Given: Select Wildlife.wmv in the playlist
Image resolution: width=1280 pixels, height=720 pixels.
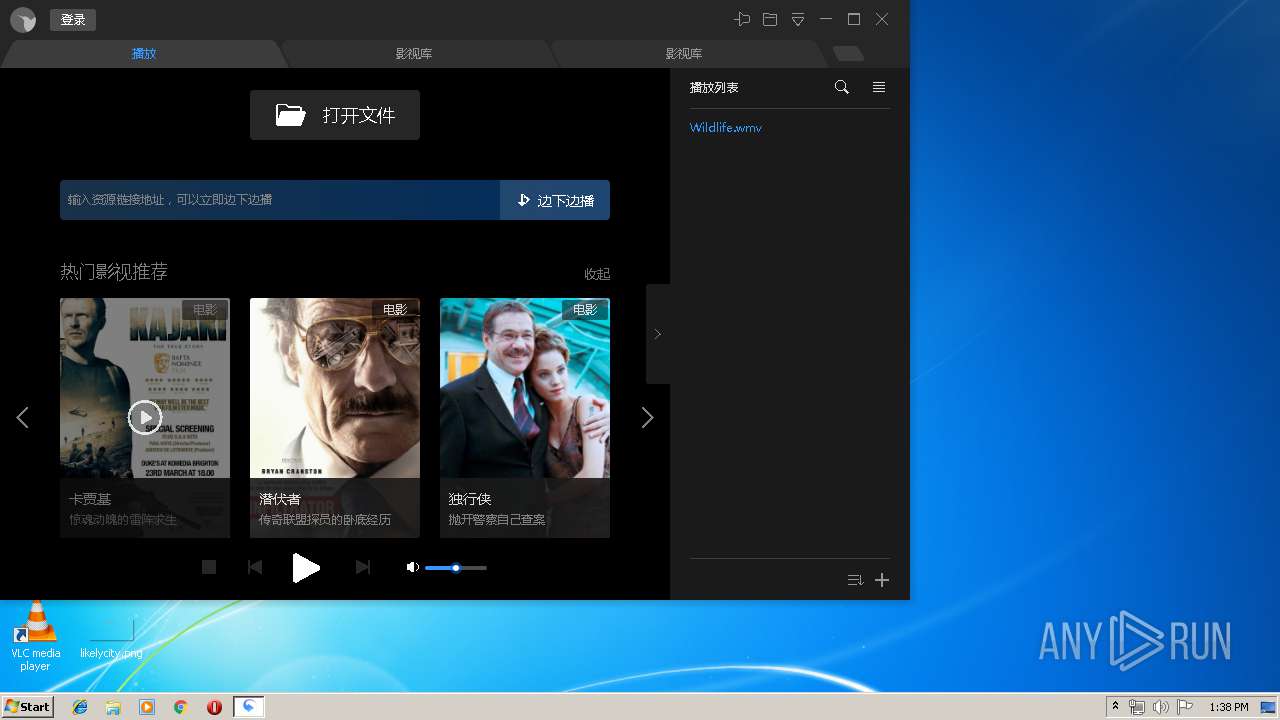Looking at the screenshot, I should pyautogui.click(x=726, y=128).
